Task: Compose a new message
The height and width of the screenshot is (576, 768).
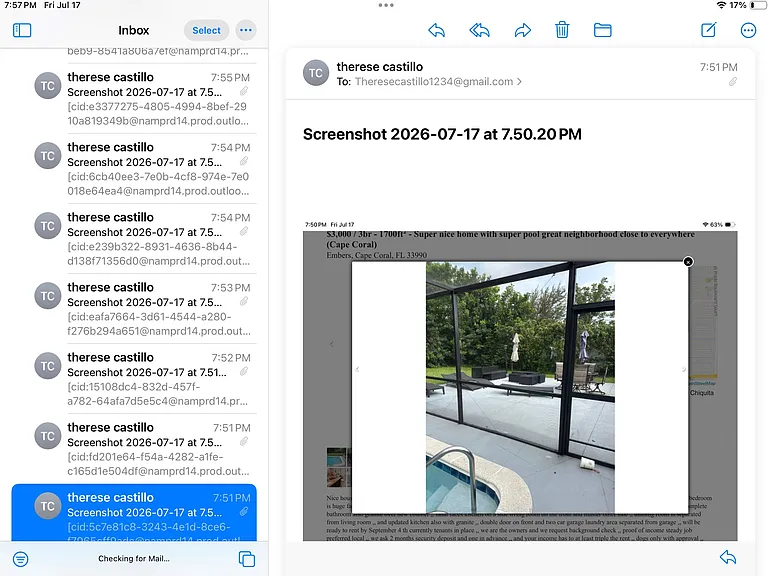Action: click(x=709, y=30)
